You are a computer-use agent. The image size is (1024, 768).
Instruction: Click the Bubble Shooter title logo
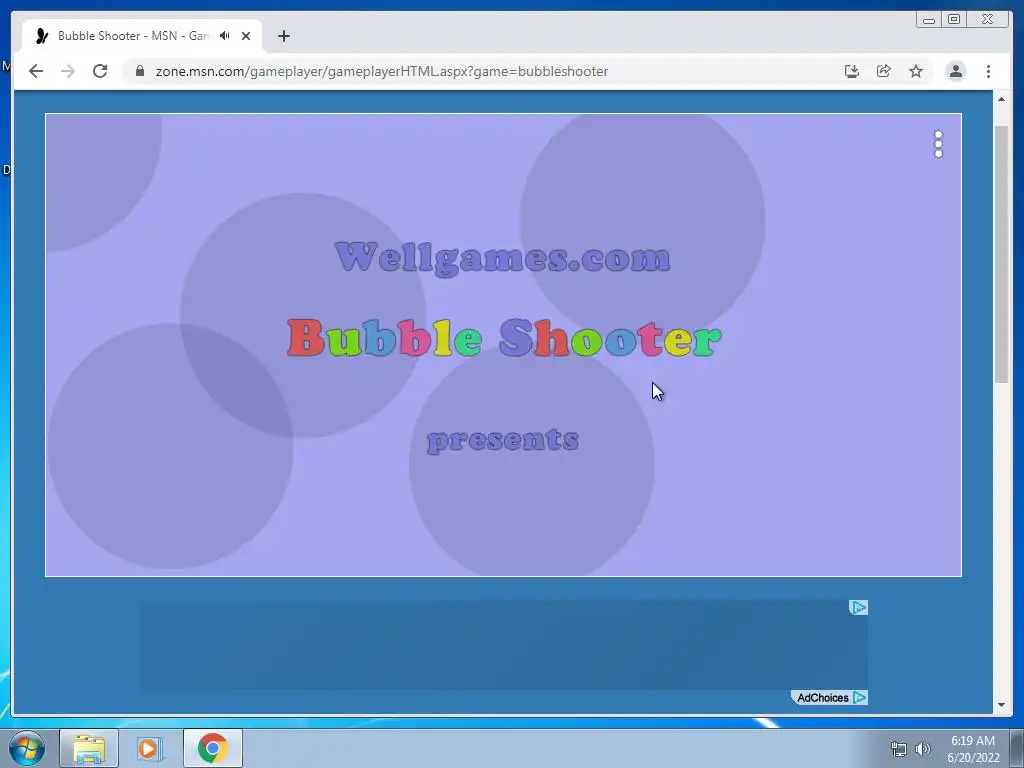(x=504, y=338)
